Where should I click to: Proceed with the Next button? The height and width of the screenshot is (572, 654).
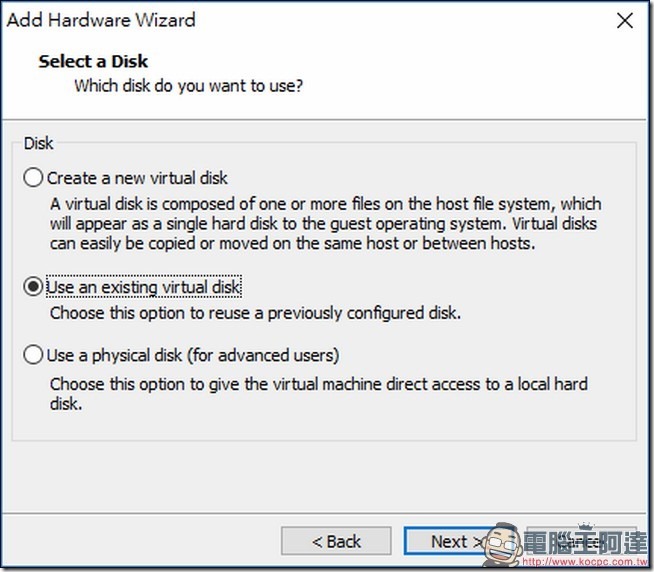point(446,541)
